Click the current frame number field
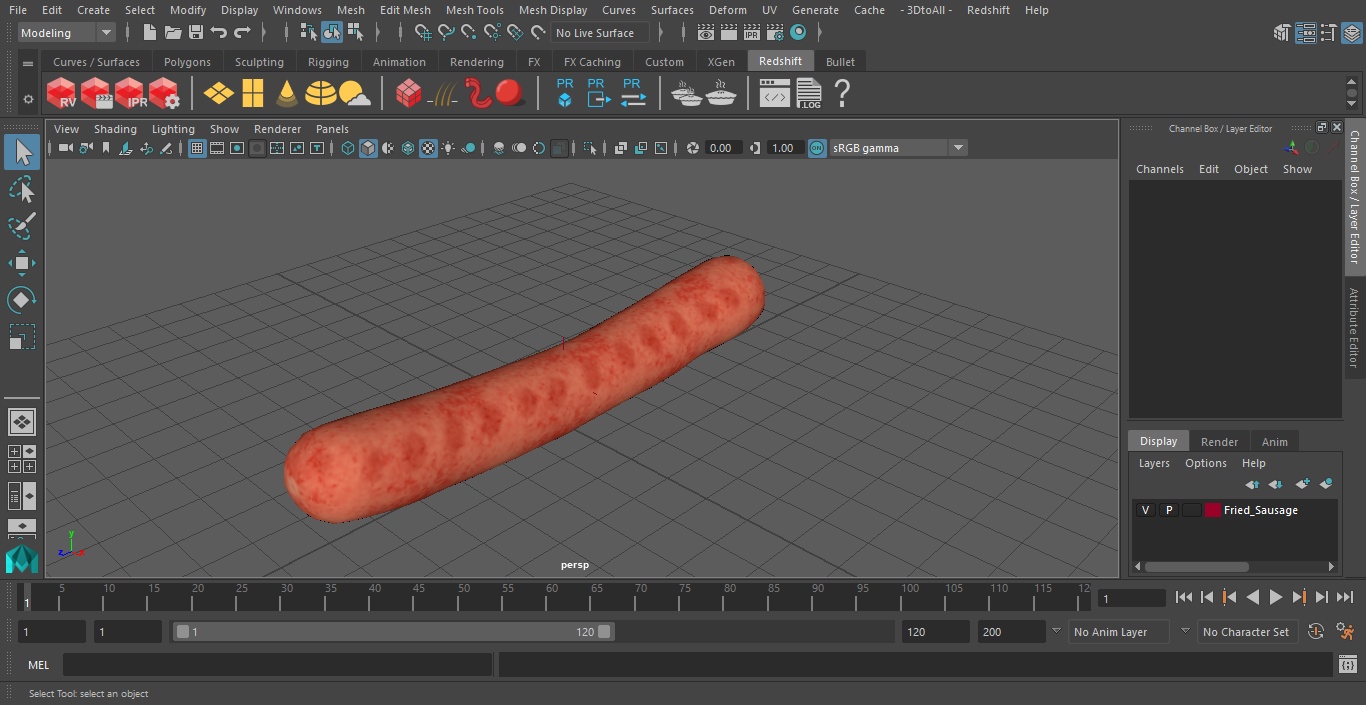The height and width of the screenshot is (705, 1366). click(x=1132, y=598)
